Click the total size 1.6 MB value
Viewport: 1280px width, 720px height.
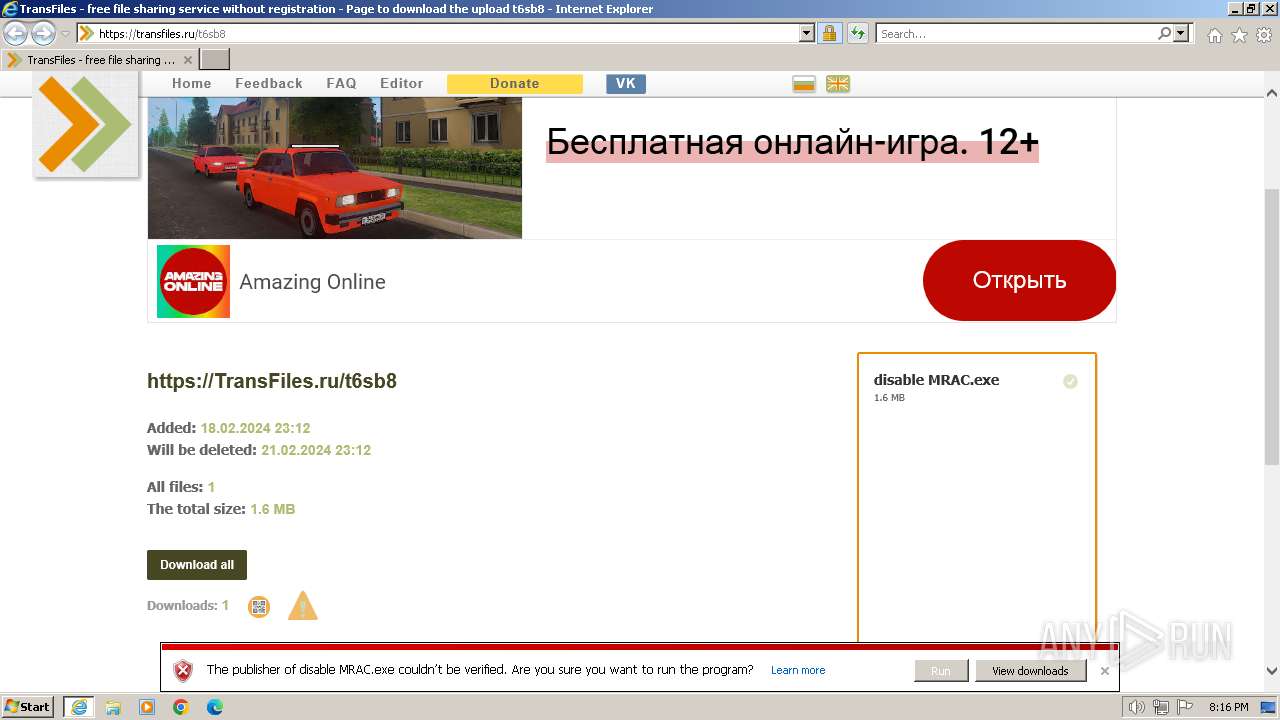[x=272, y=509]
